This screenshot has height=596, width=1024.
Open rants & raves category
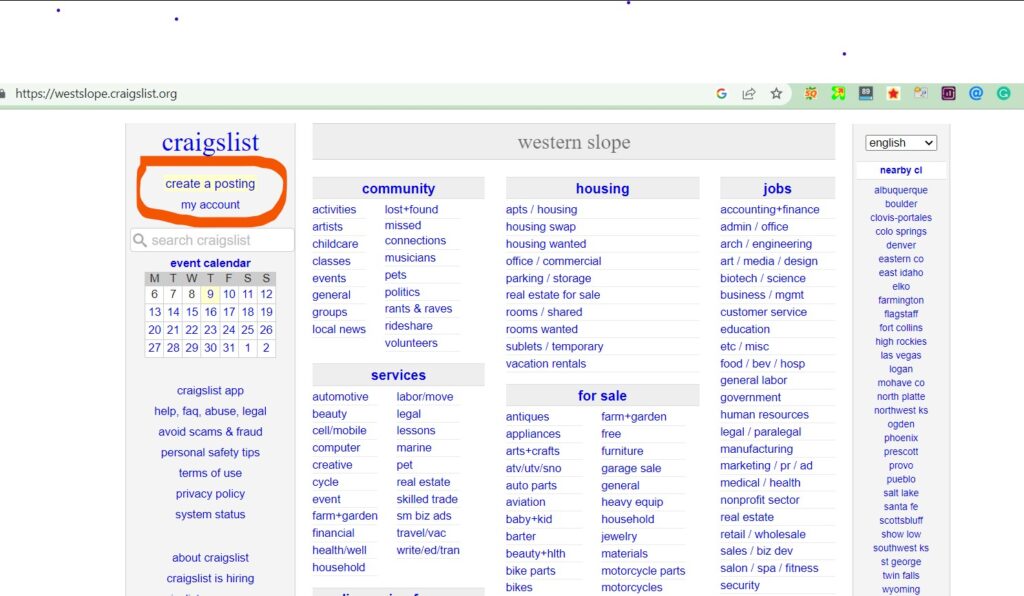pyautogui.click(x=419, y=309)
